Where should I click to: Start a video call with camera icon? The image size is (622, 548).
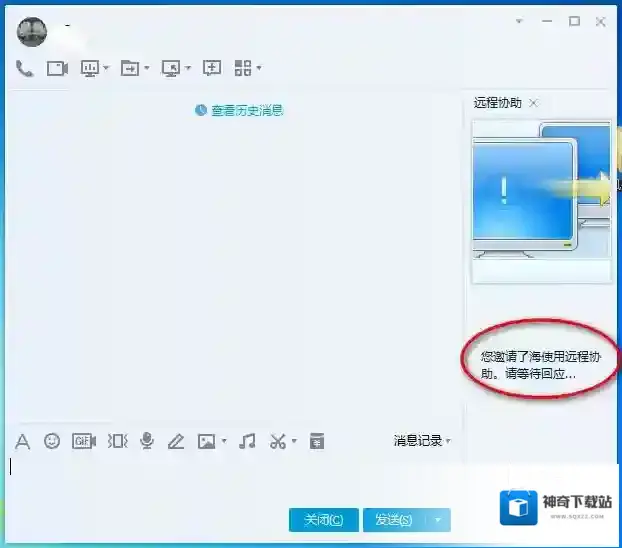pos(57,68)
